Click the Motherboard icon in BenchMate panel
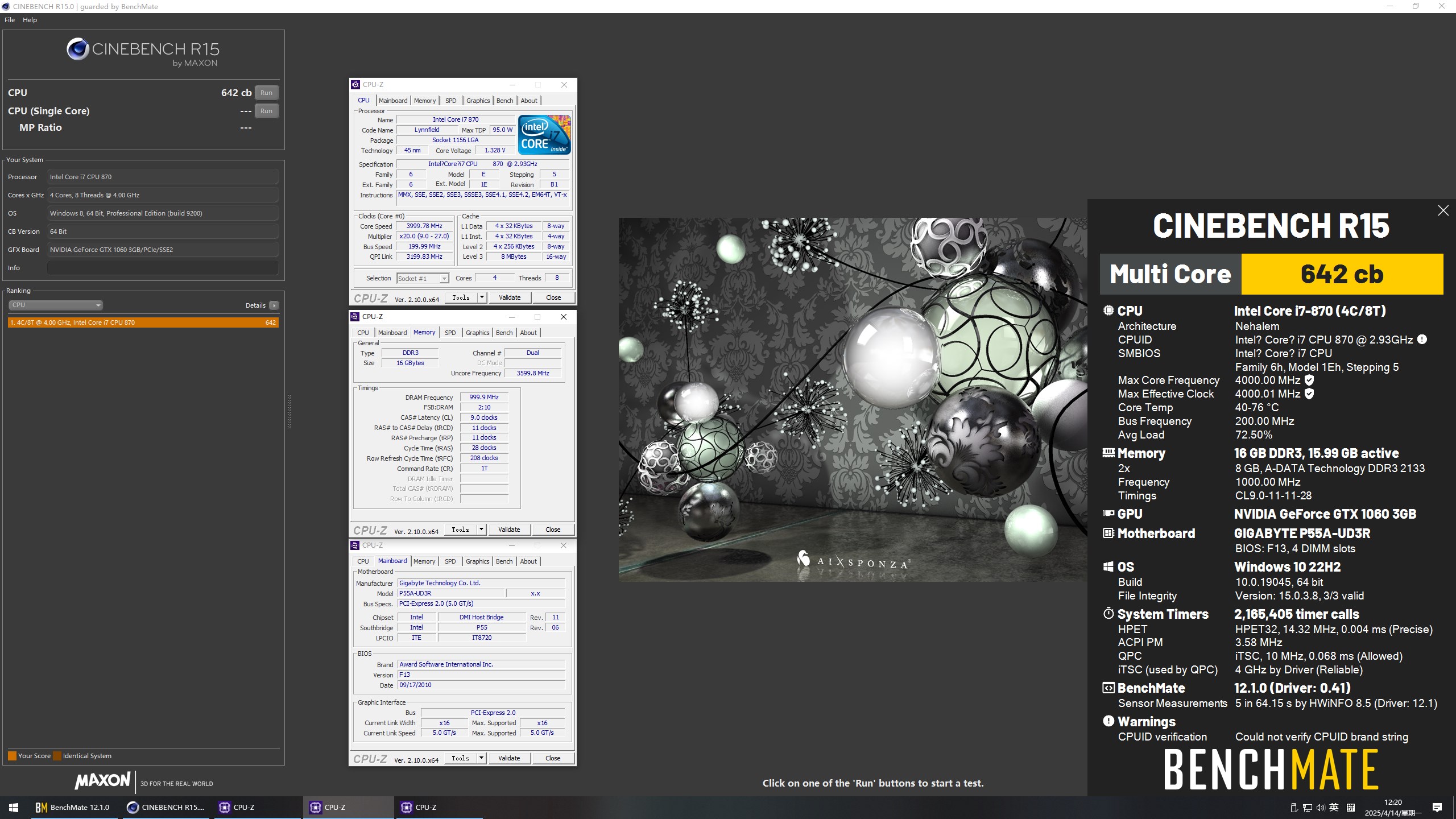This screenshot has height=819, width=1456. click(x=1108, y=533)
